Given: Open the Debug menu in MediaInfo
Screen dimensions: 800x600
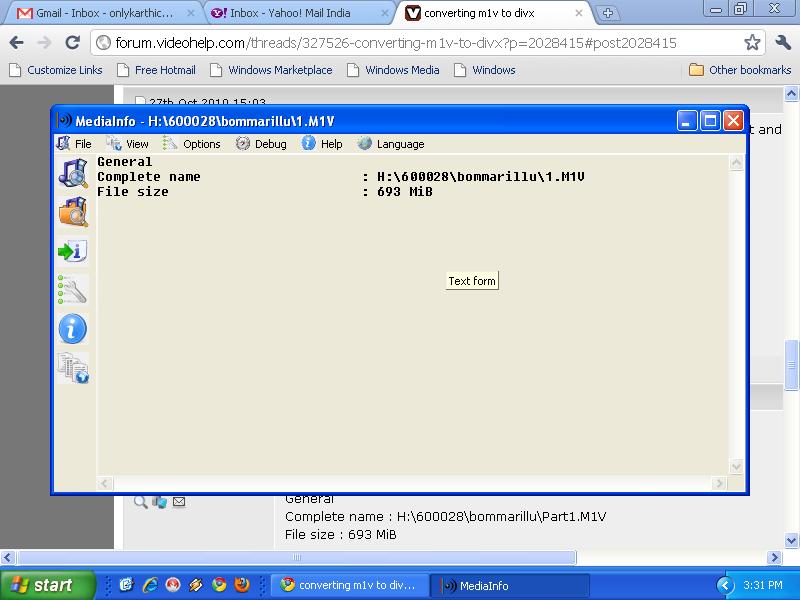Looking at the screenshot, I should tap(261, 144).
